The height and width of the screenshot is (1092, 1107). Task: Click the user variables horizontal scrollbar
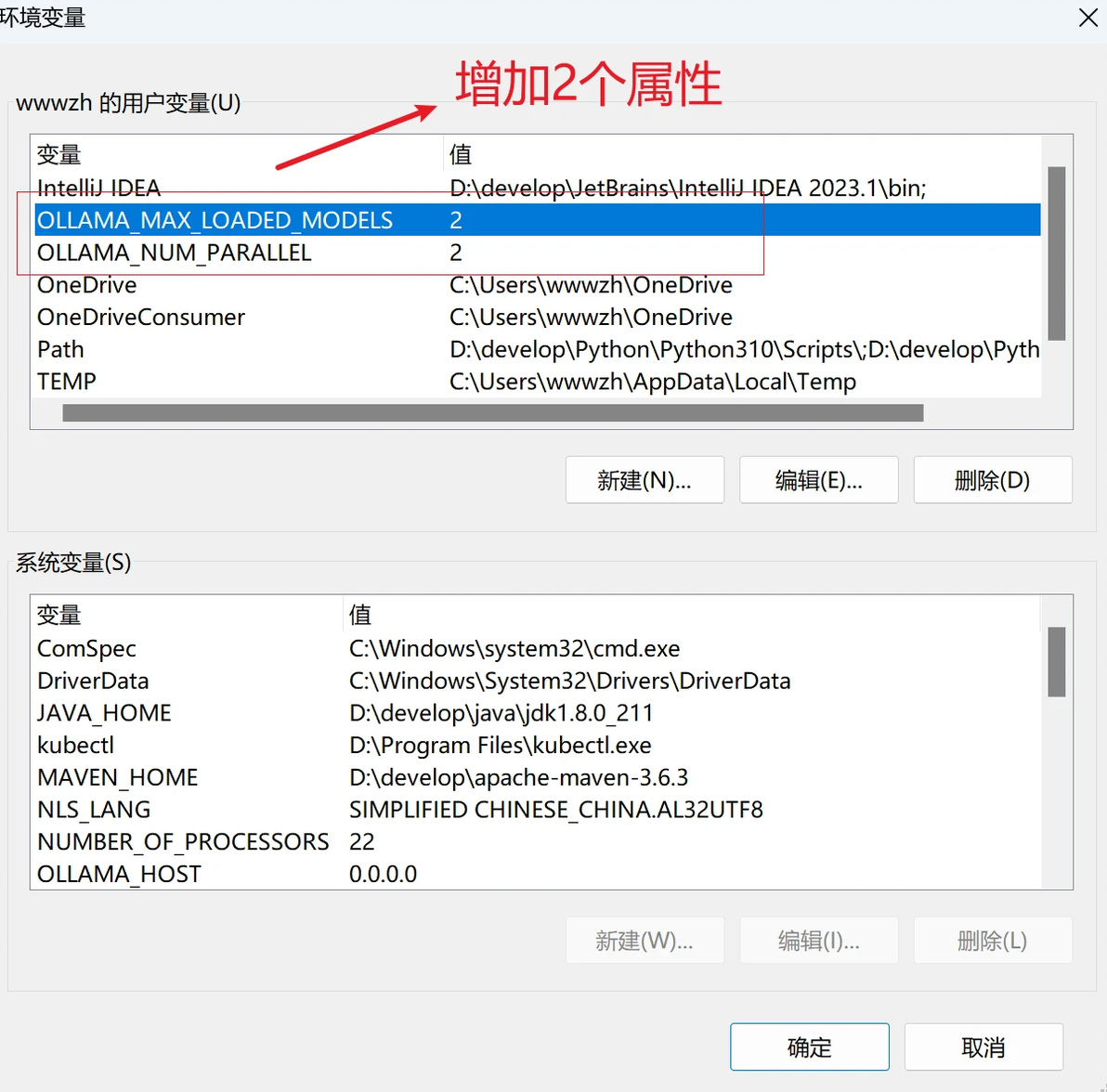(493, 413)
